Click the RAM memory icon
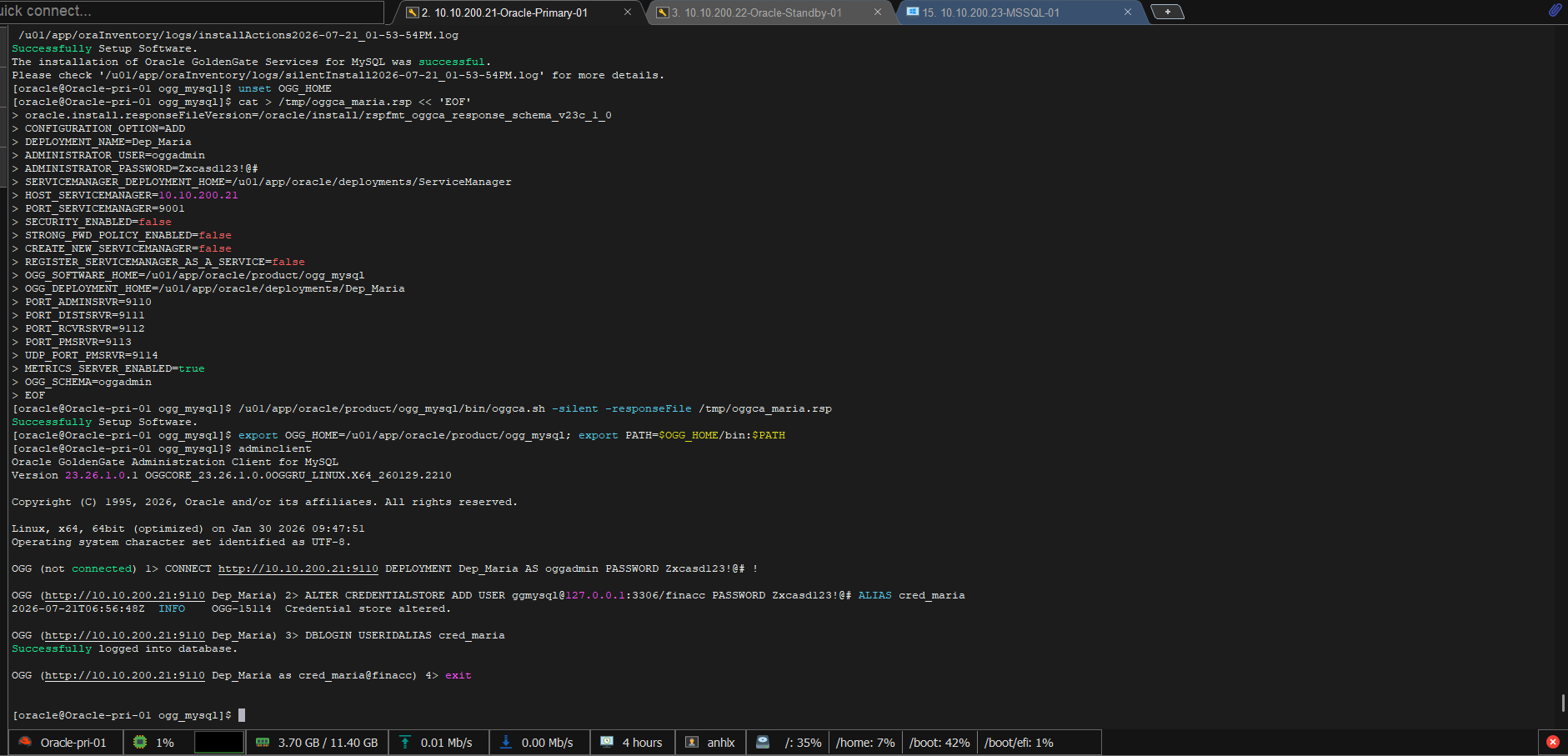Screen dimensions: 1568x756 pyautogui.click(x=263, y=742)
